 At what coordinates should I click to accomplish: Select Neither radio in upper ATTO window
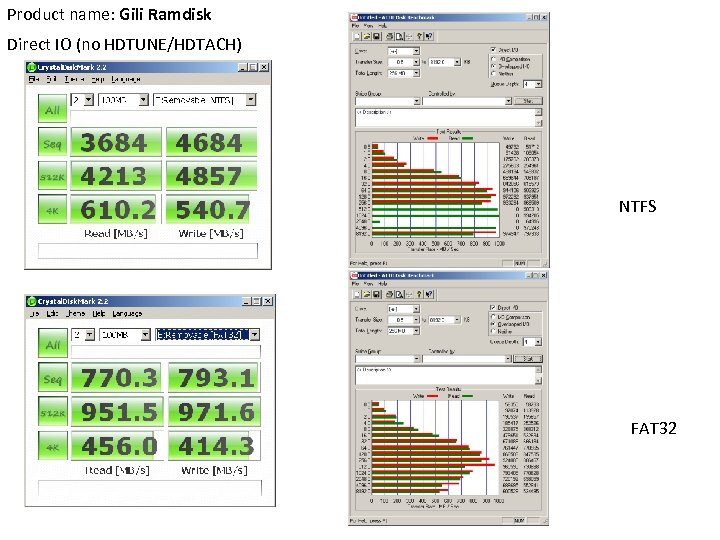tap(493, 73)
